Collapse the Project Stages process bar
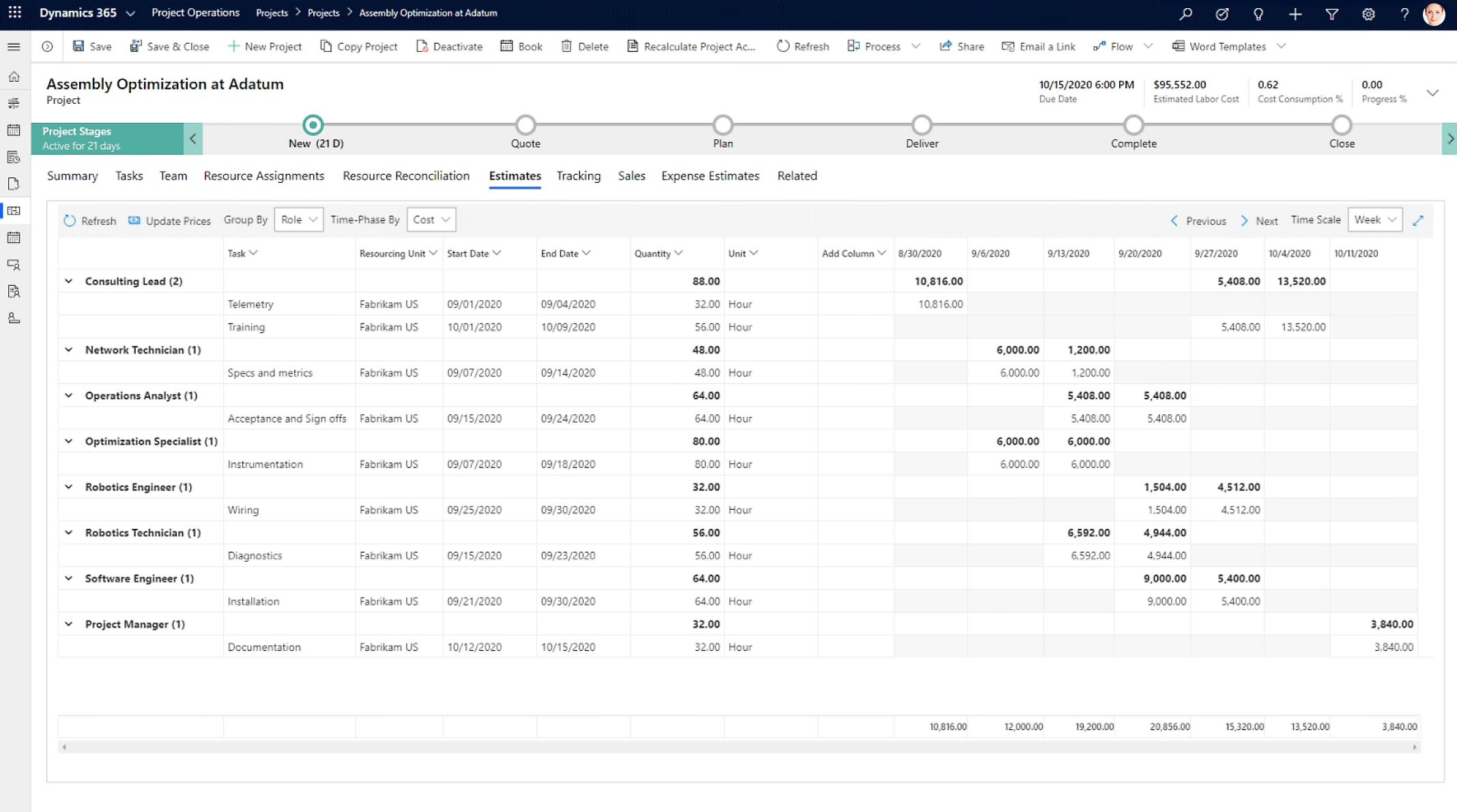Screen dimensions: 1457x812 click(193, 139)
